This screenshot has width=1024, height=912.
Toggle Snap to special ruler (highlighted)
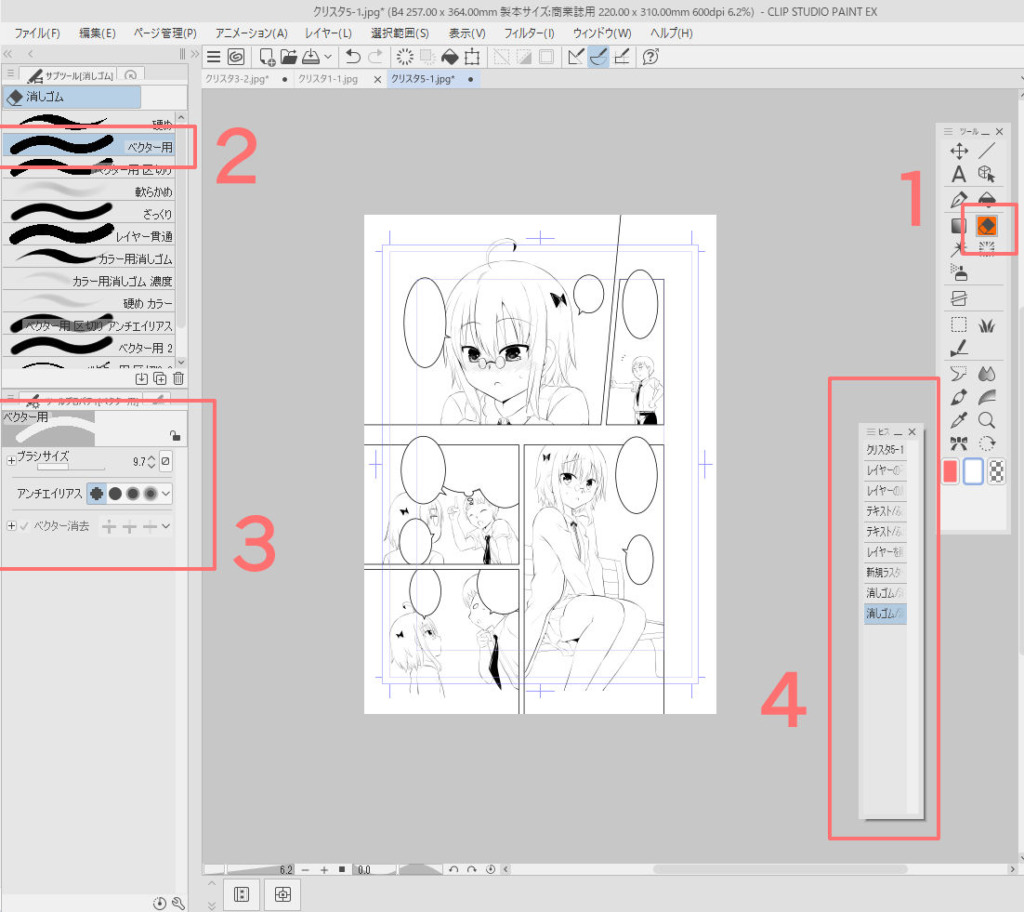tap(598, 57)
